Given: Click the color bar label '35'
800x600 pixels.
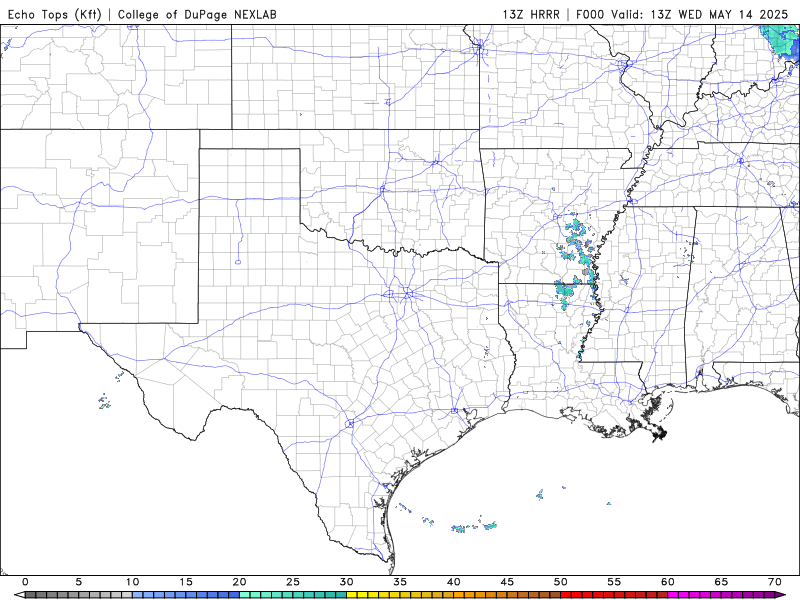Looking at the screenshot, I should coord(400,582).
